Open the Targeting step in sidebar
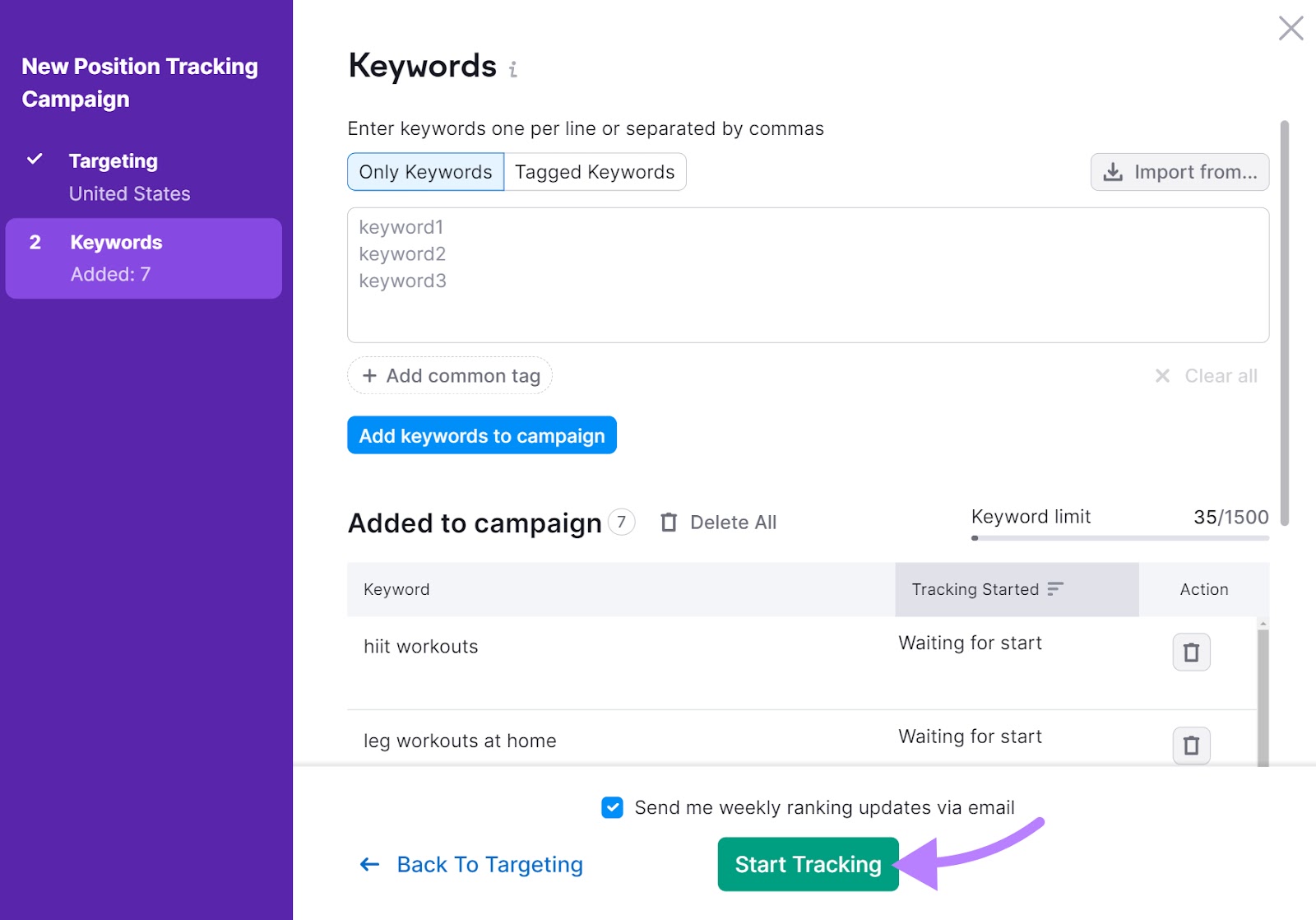The width and height of the screenshot is (1316, 920). [x=114, y=161]
